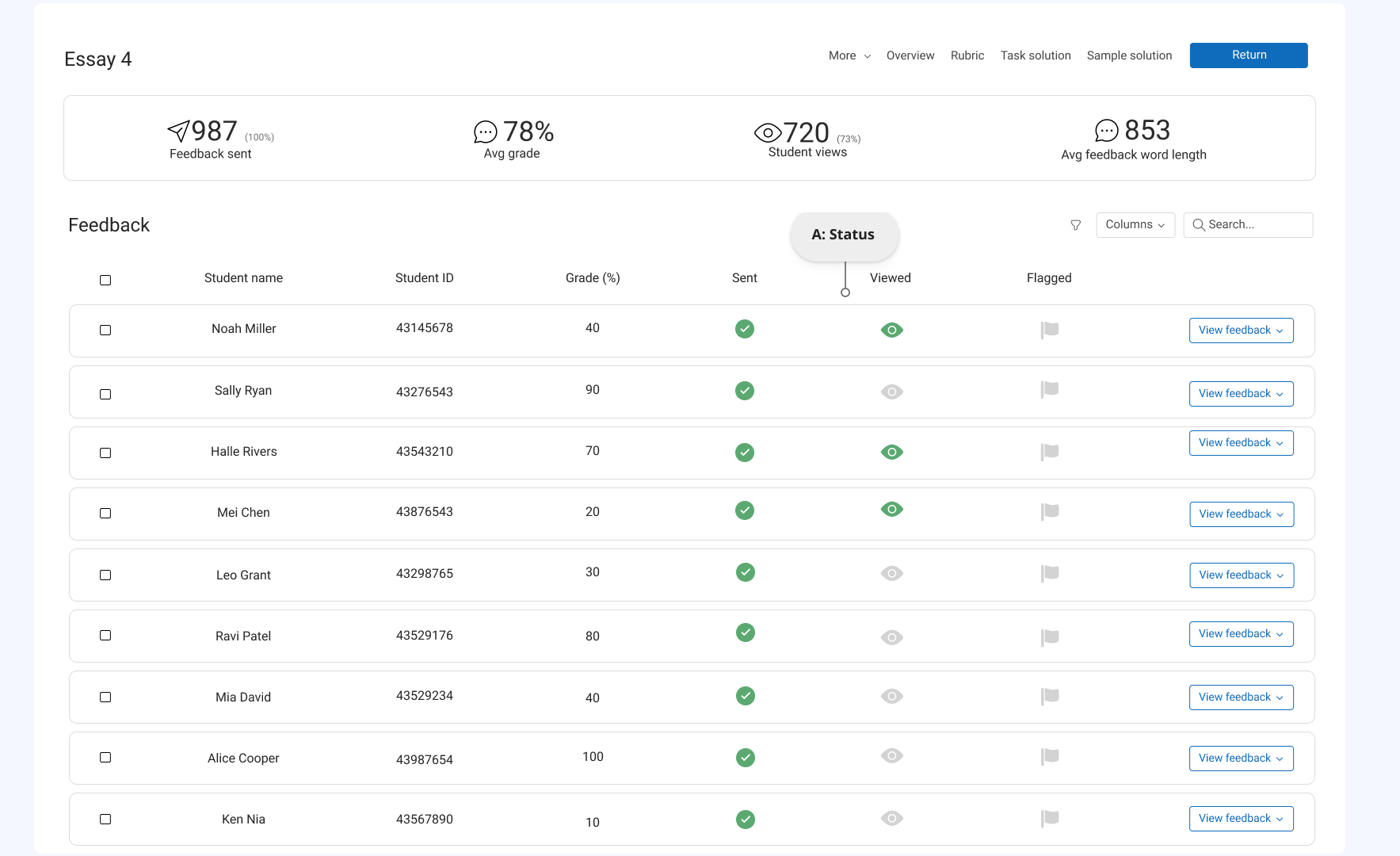Click the Student views eye icon
This screenshot has height=856, width=1400.
pyautogui.click(x=768, y=132)
